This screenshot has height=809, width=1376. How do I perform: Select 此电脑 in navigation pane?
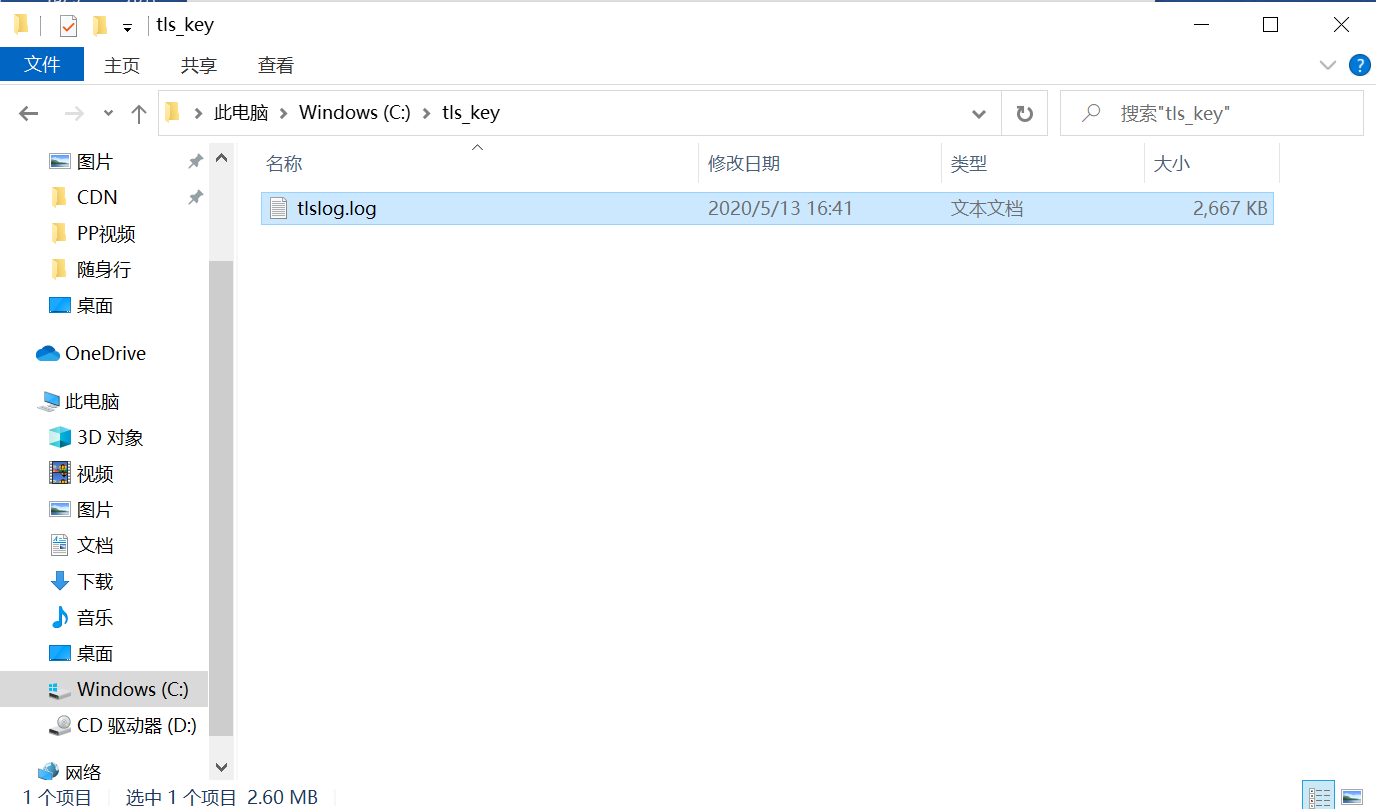pyautogui.click(x=92, y=401)
